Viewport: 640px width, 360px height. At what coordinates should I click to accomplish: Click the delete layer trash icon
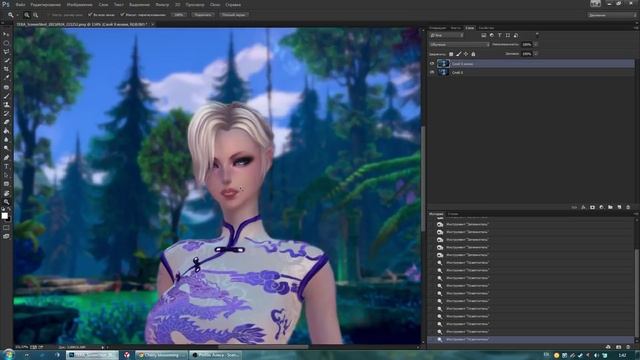click(628, 207)
